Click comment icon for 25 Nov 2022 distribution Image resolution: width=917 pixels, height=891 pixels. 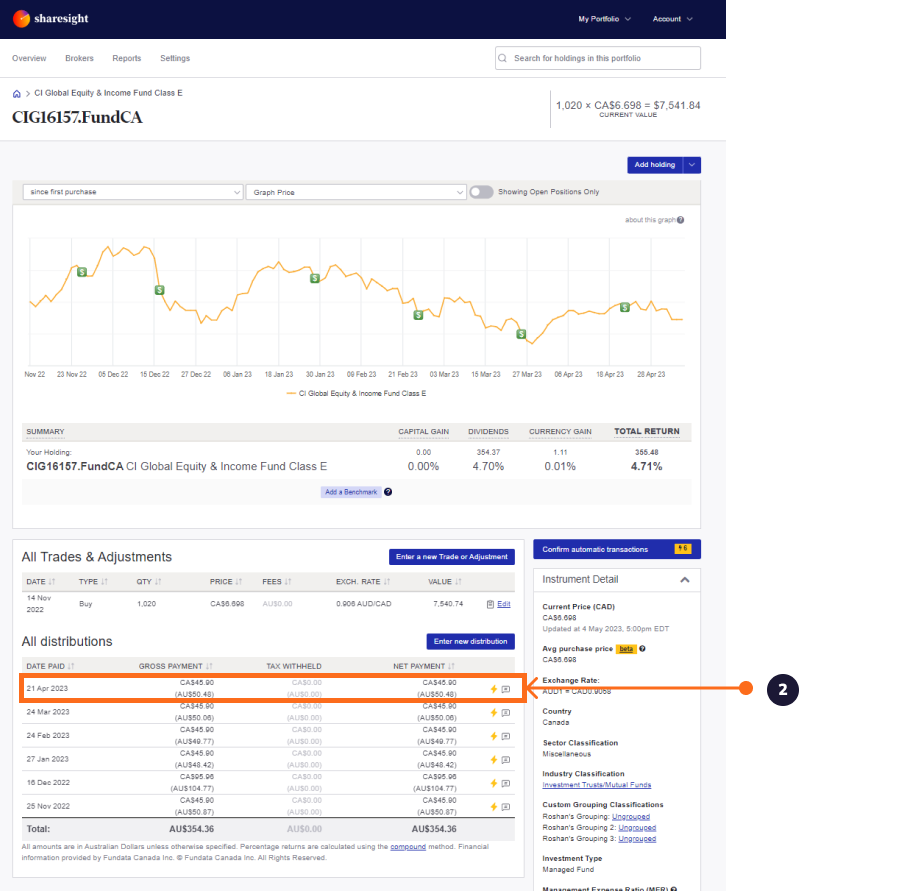[506, 807]
